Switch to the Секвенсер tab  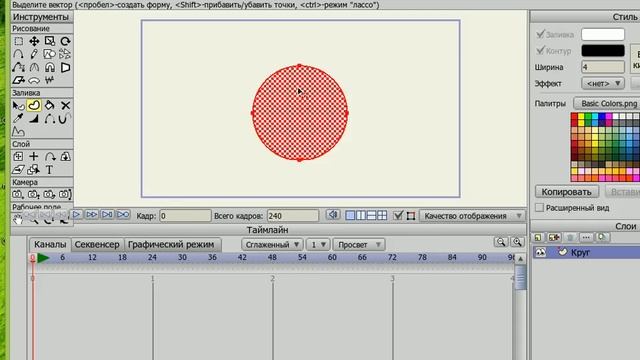[97, 244]
